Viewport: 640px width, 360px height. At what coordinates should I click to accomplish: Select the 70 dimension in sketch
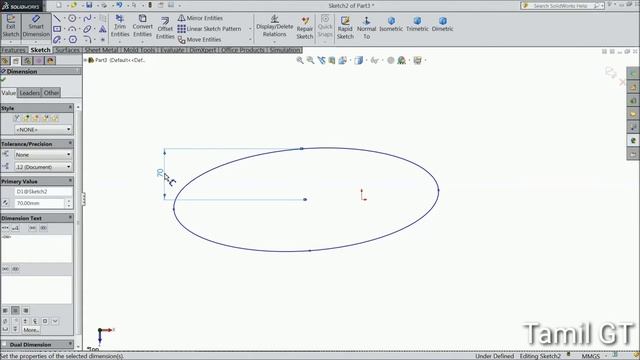(160, 173)
